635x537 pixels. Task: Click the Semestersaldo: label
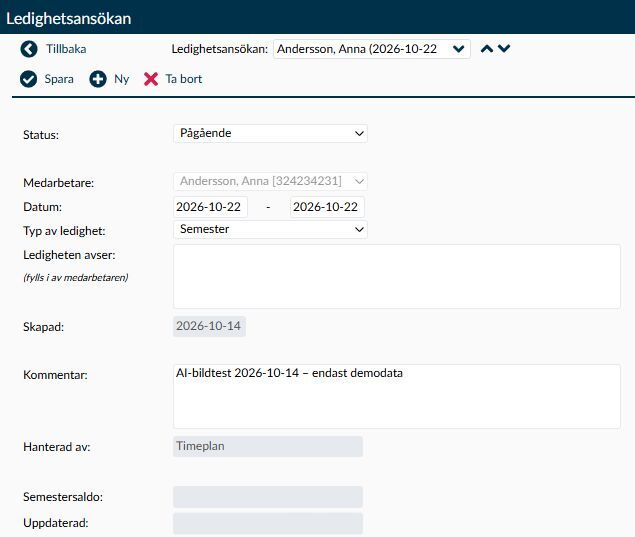pyautogui.click(x=63, y=497)
